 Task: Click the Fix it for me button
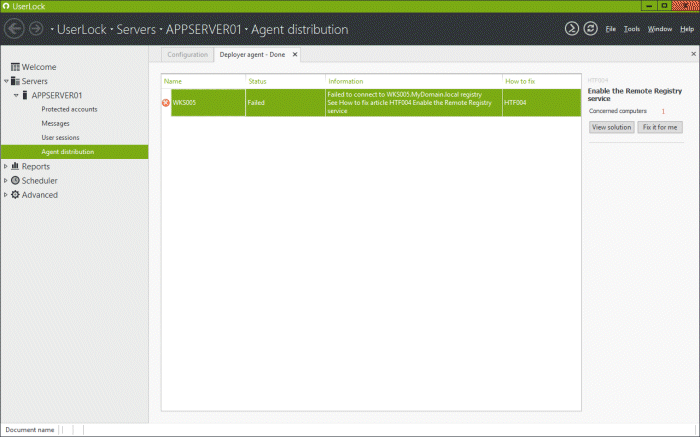coord(659,127)
